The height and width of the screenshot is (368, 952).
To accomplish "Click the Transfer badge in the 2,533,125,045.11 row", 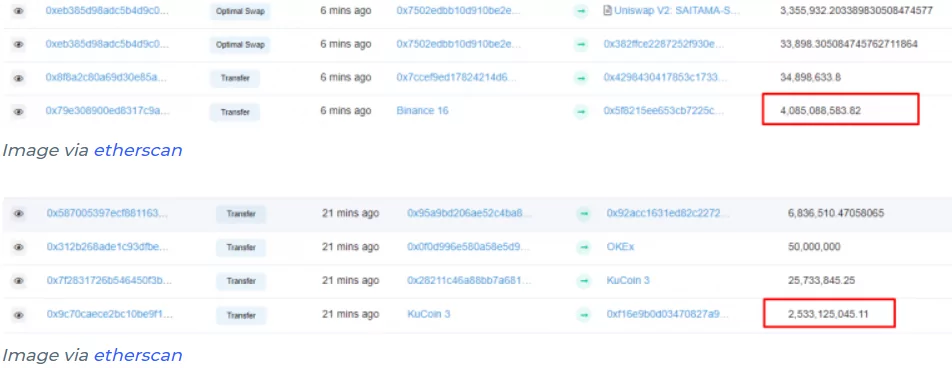I will [x=241, y=315].
